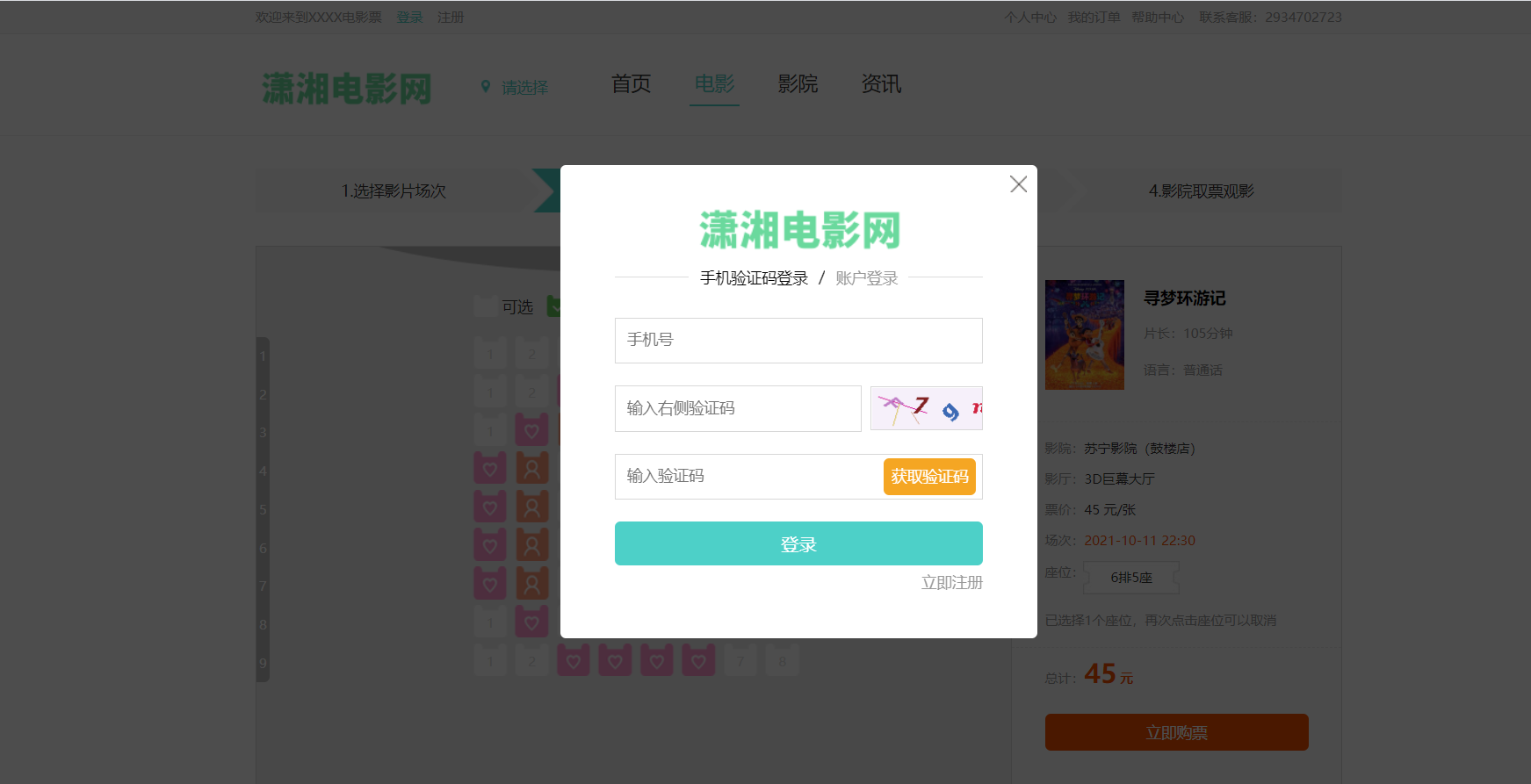Close the login dialog with the X

pos(1018,184)
